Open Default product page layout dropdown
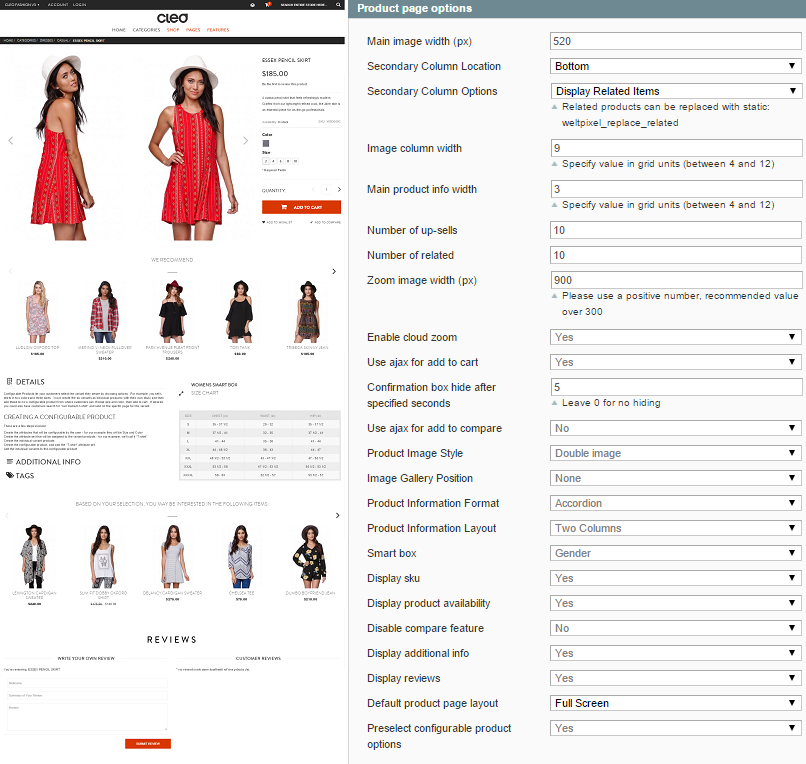This screenshot has height=764, width=806. tap(676, 703)
